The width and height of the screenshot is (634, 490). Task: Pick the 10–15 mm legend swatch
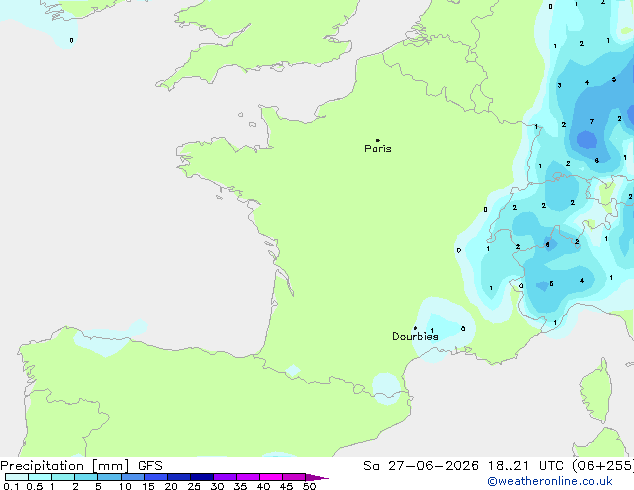[133, 477]
